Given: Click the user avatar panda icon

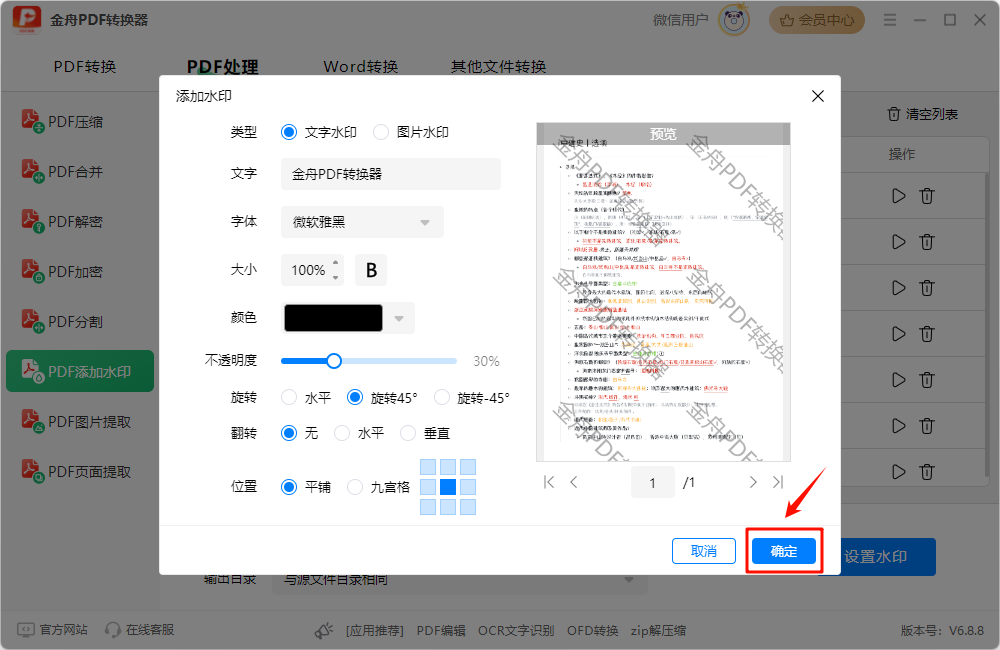Looking at the screenshot, I should (x=734, y=20).
